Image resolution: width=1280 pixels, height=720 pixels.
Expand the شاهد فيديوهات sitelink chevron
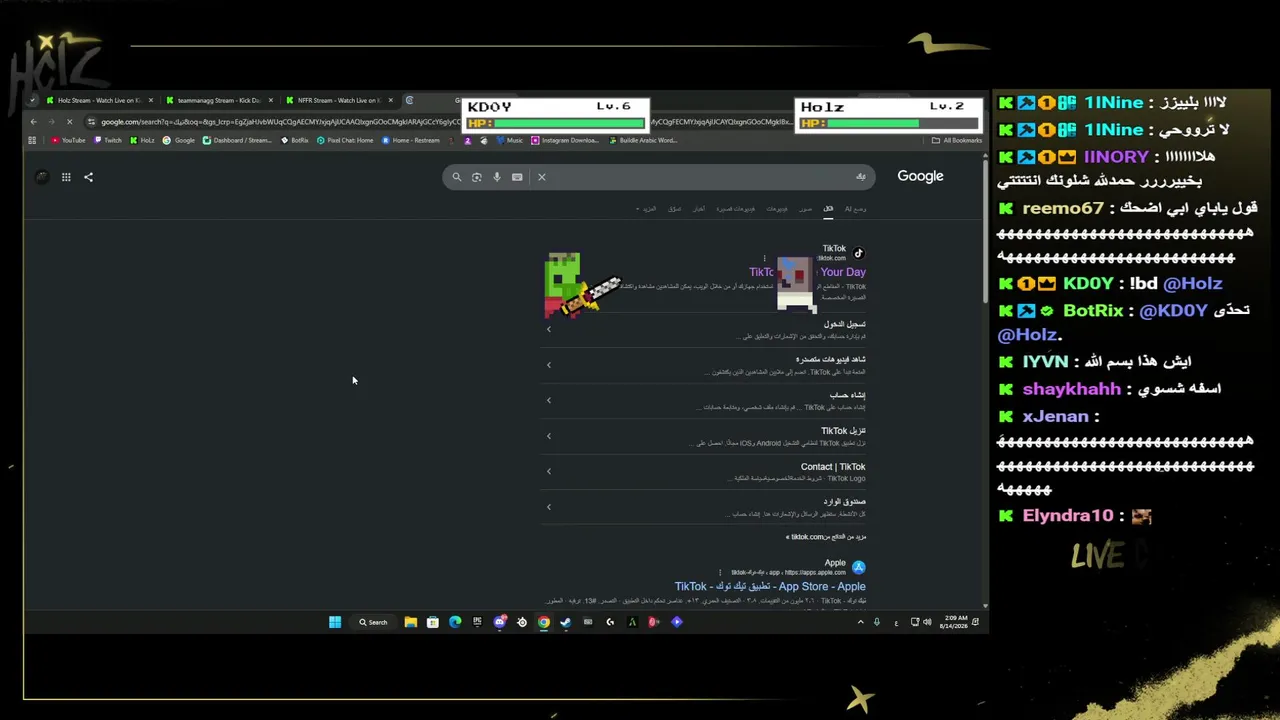(x=549, y=365)
